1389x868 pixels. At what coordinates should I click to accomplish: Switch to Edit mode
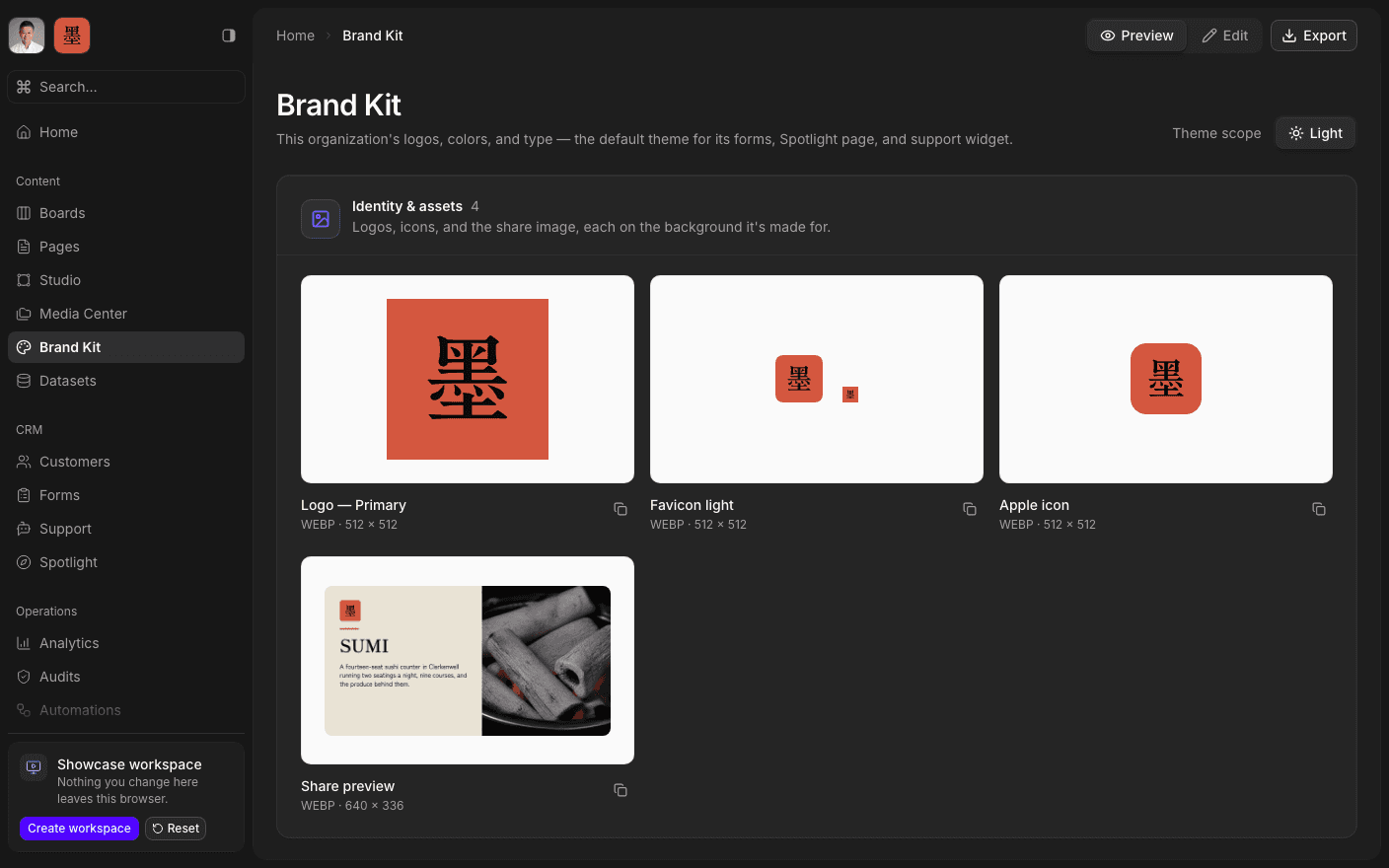point(1225,36)
